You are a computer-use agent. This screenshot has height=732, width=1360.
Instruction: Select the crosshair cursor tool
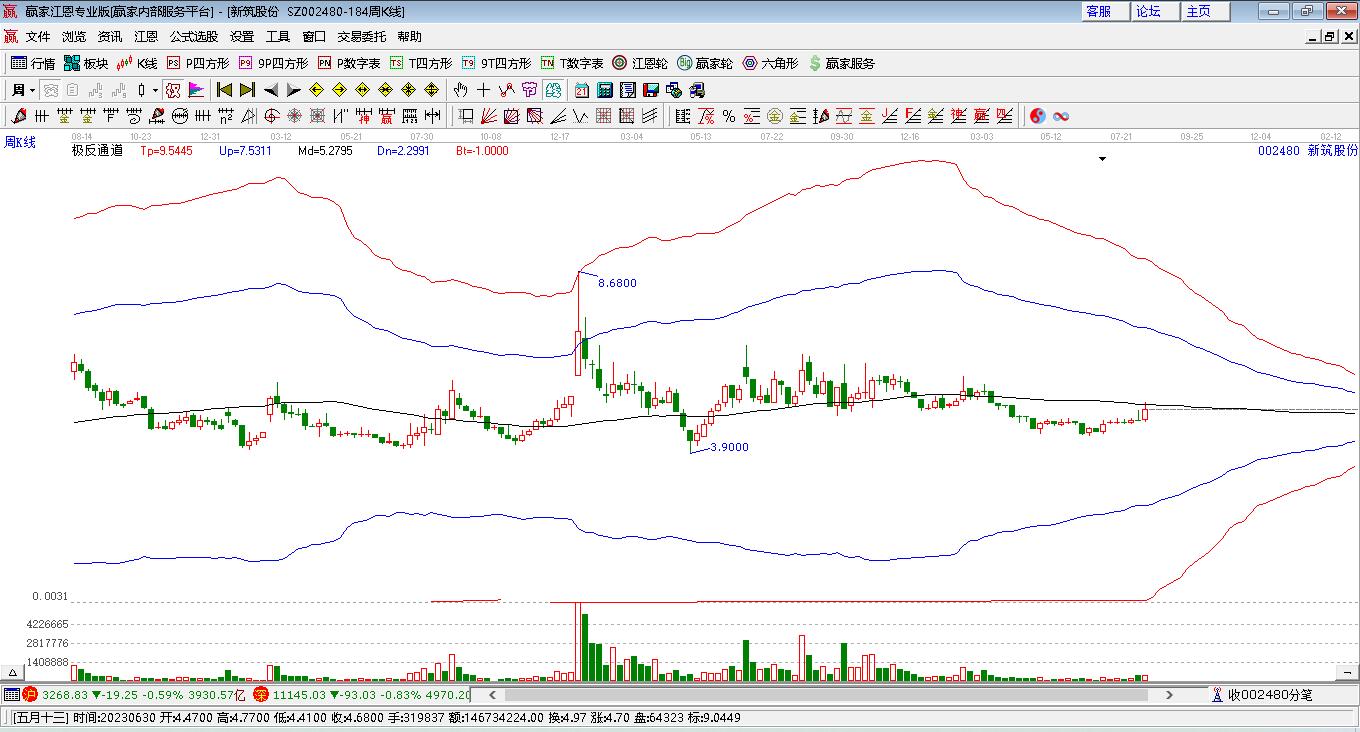483,90
